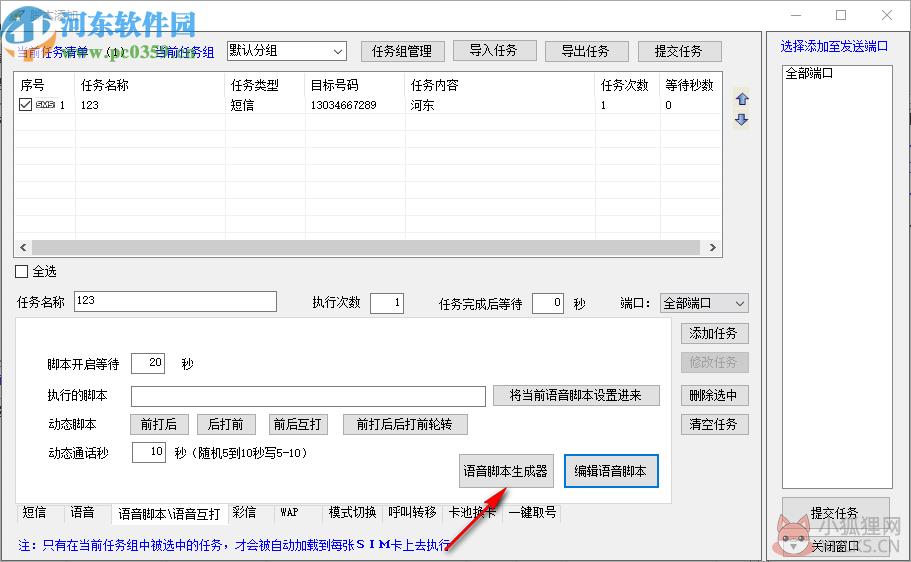Select the 语音脚本\语音互打 tab

pyautogui.click(x=169, y=514)
